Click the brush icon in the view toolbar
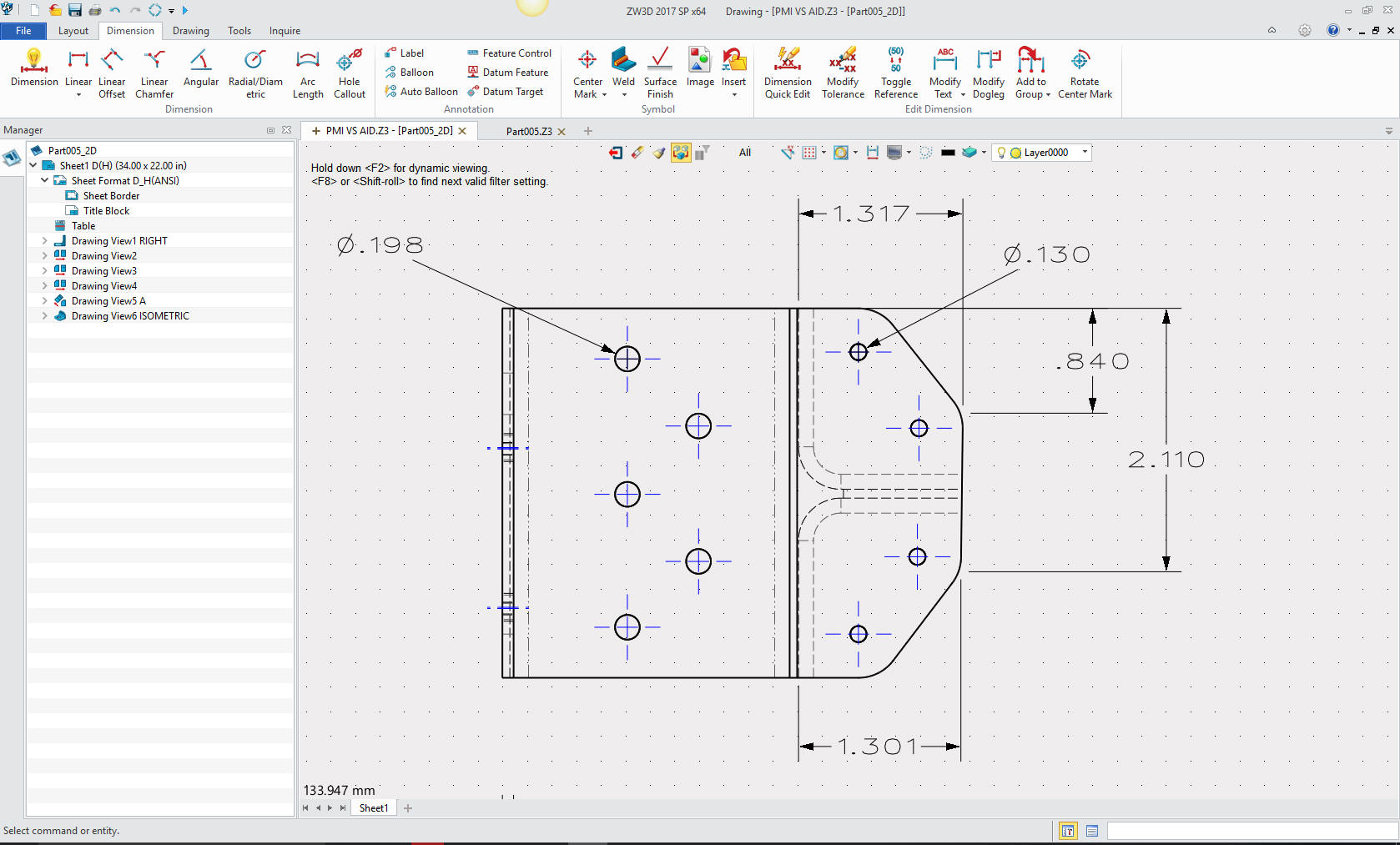The width and height of the screenshot is (1400, 845). point(659,153)
